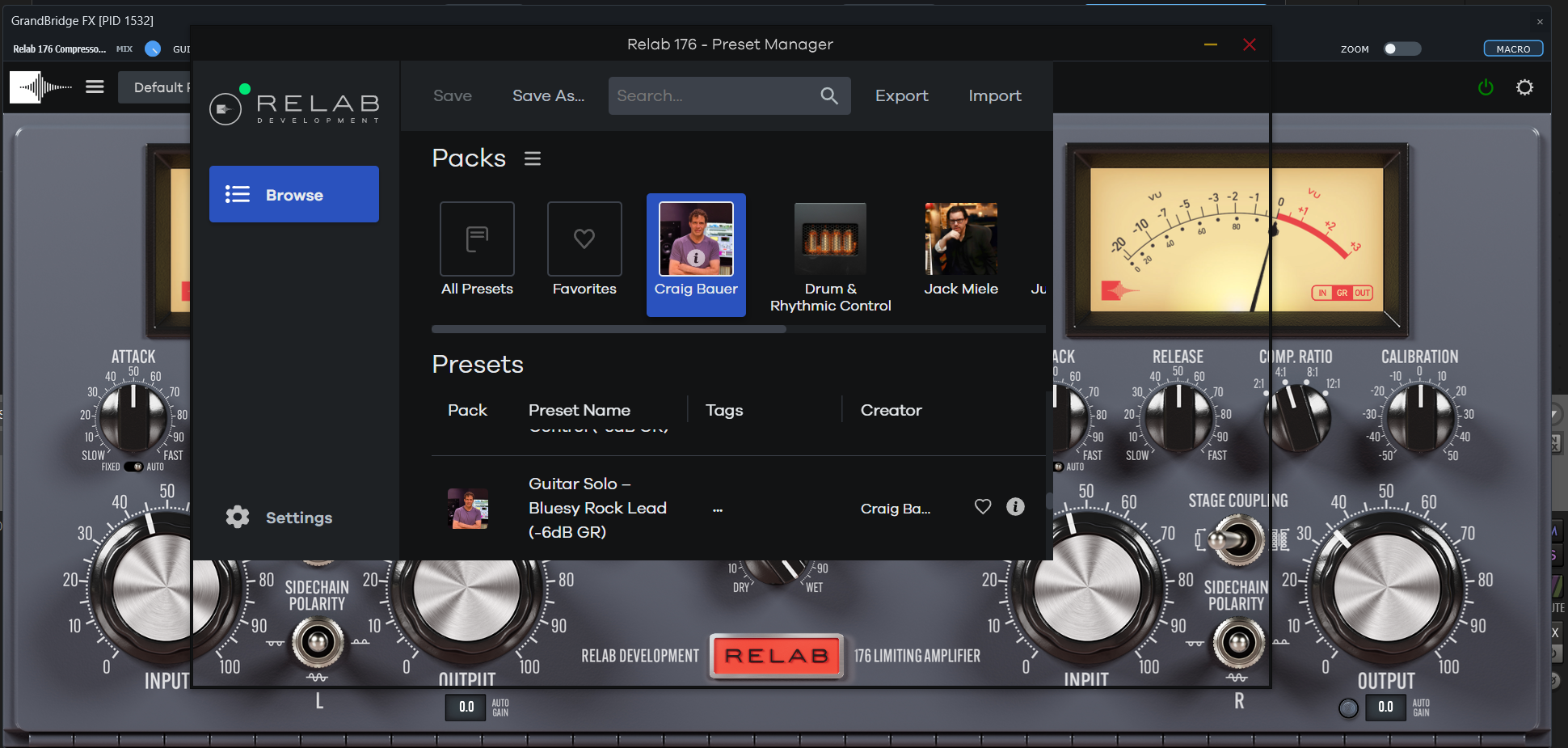Click Save As... in Preset Manager
This screenshot has width=1568, height=748.
pyautogui.click(x=548, y=95)
